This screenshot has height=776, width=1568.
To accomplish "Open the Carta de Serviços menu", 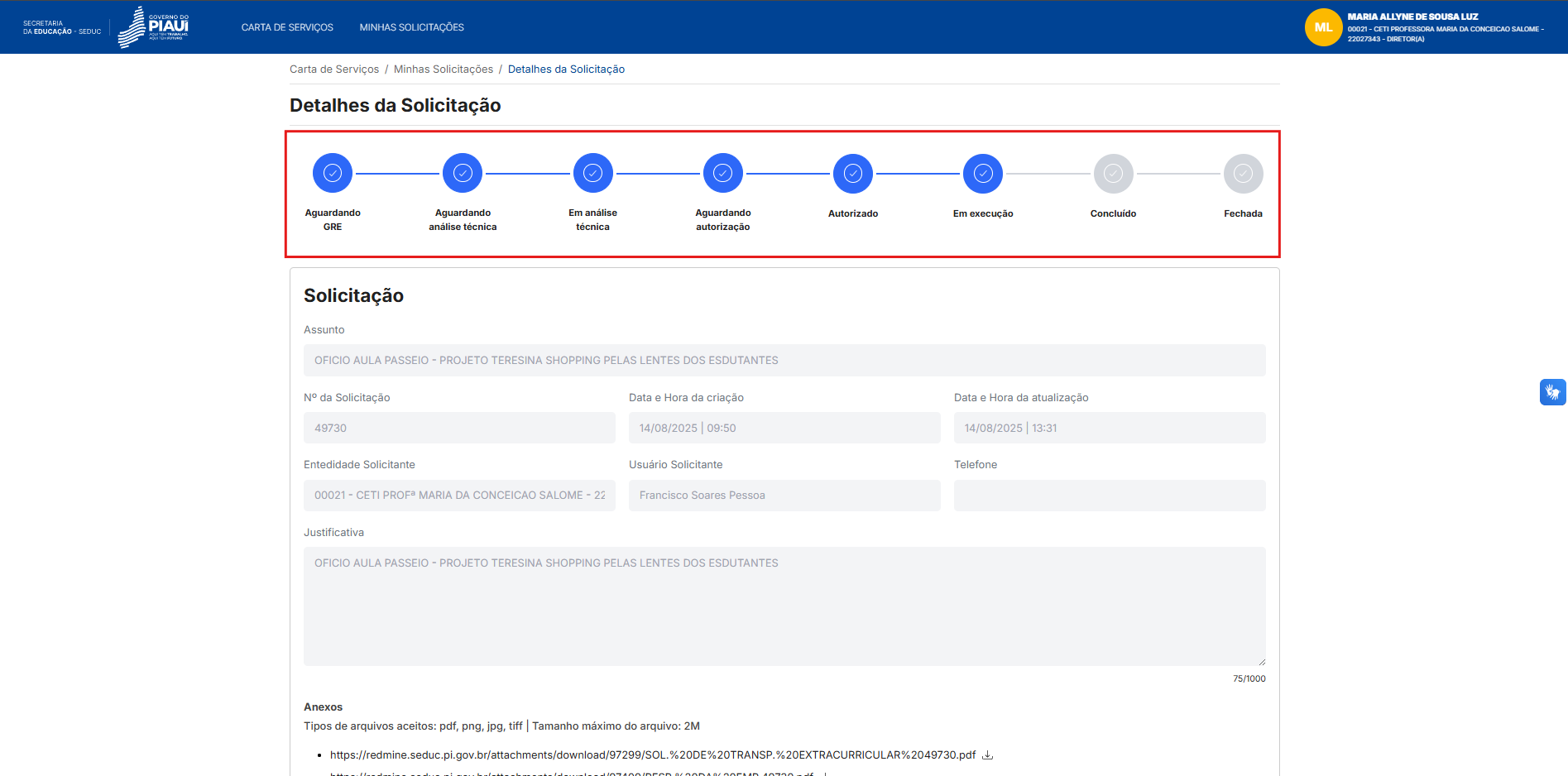I will (x=287, y=27).
